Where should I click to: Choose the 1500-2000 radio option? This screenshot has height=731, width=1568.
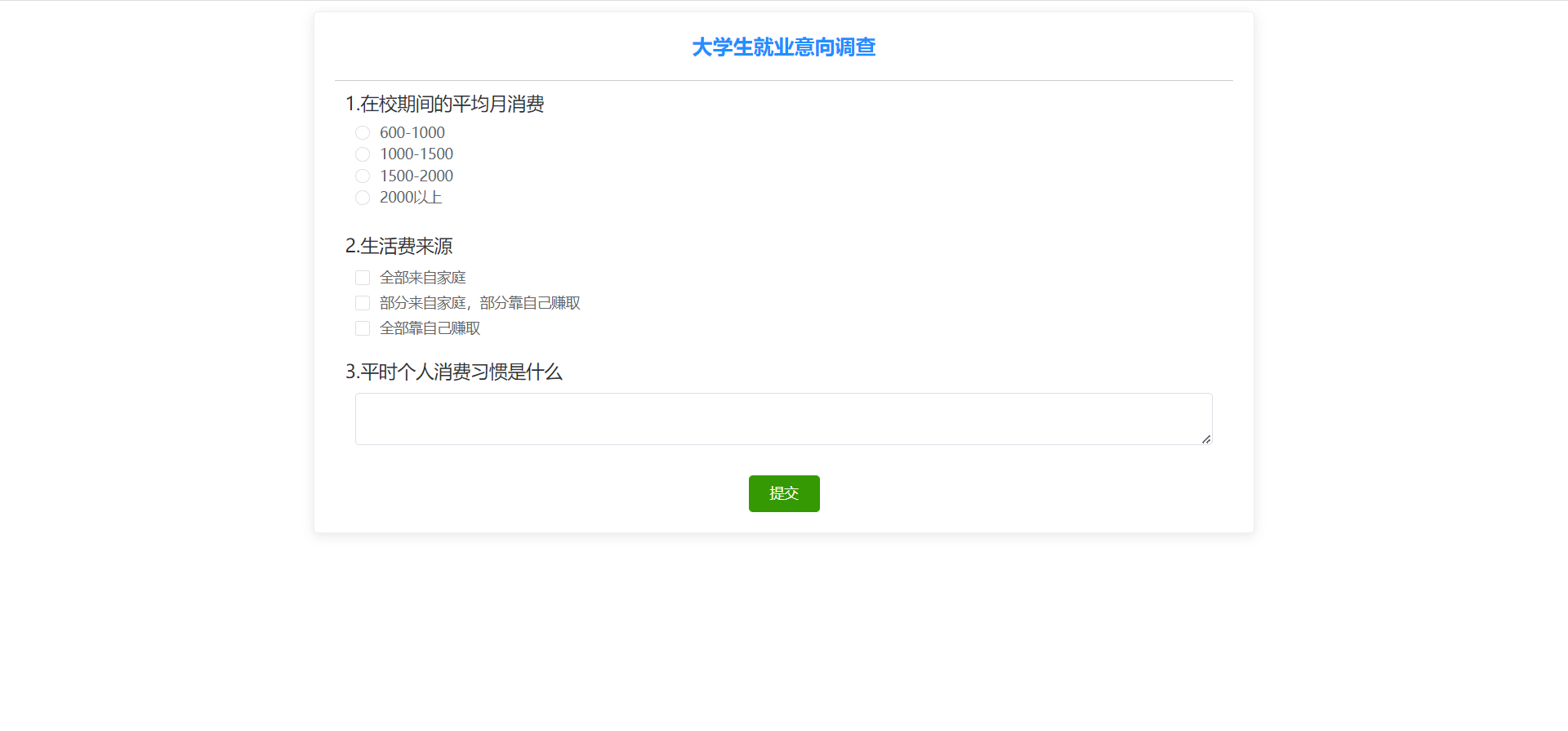pos(363,176)
